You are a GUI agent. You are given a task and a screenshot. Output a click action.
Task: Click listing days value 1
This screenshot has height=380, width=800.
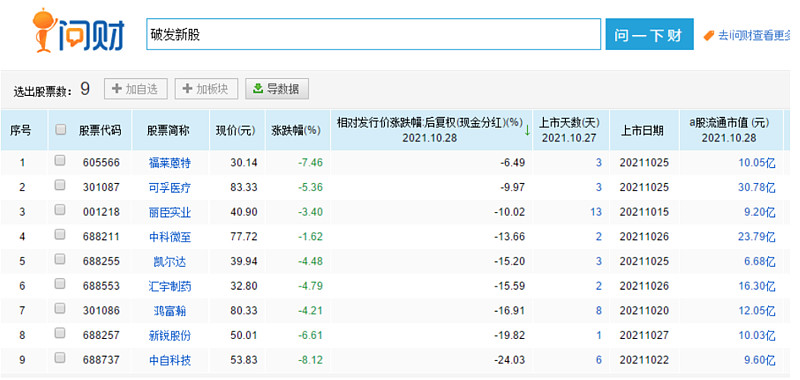click(x=598, y=335)
